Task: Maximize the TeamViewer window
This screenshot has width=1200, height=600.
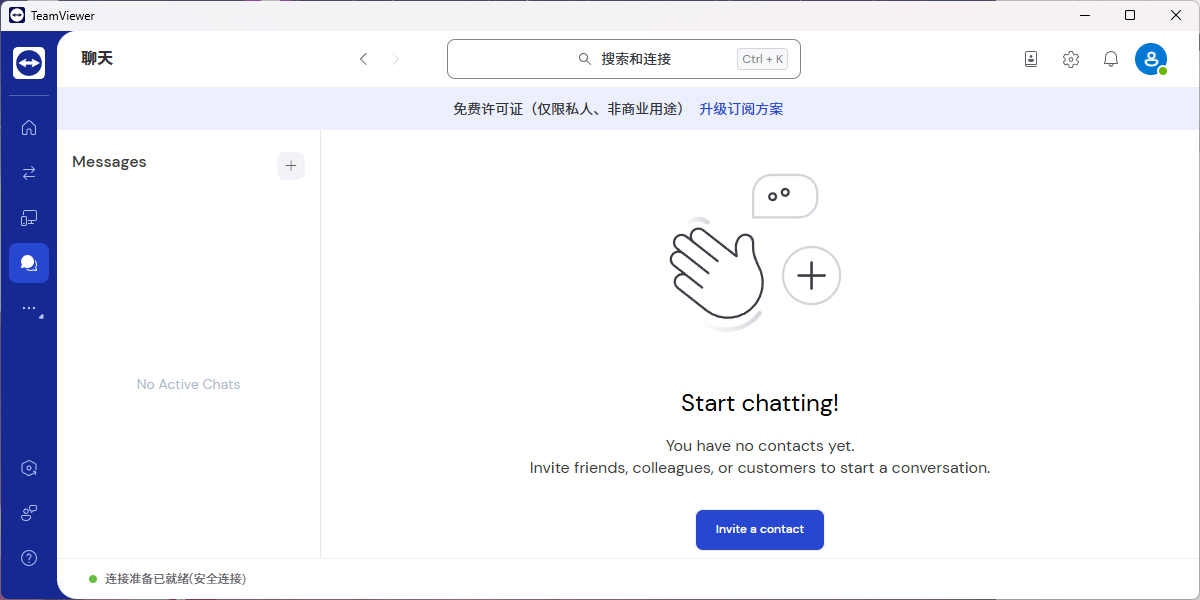Action: (x=1130, y=15)
